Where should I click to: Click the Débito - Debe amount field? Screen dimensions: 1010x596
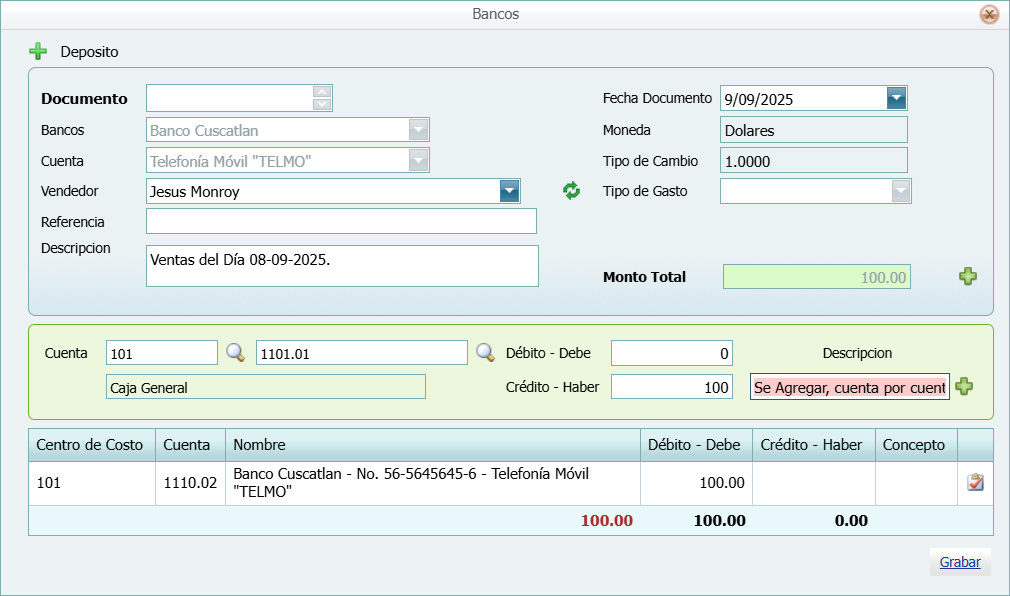pos(671,353)
